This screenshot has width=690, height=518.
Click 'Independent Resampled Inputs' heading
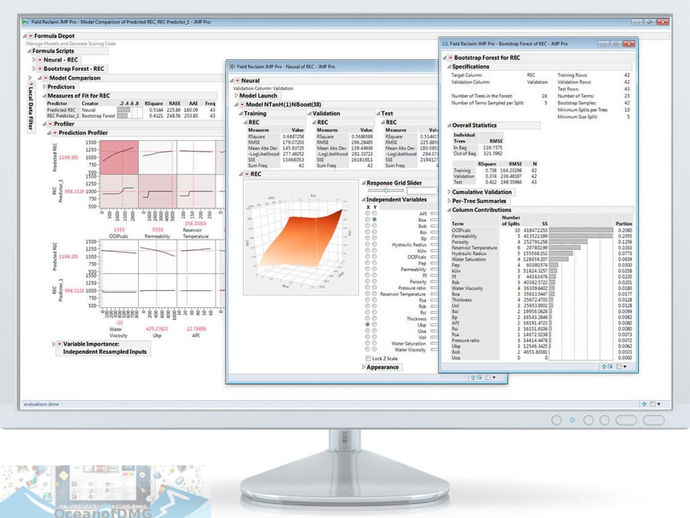pos(105,352)
